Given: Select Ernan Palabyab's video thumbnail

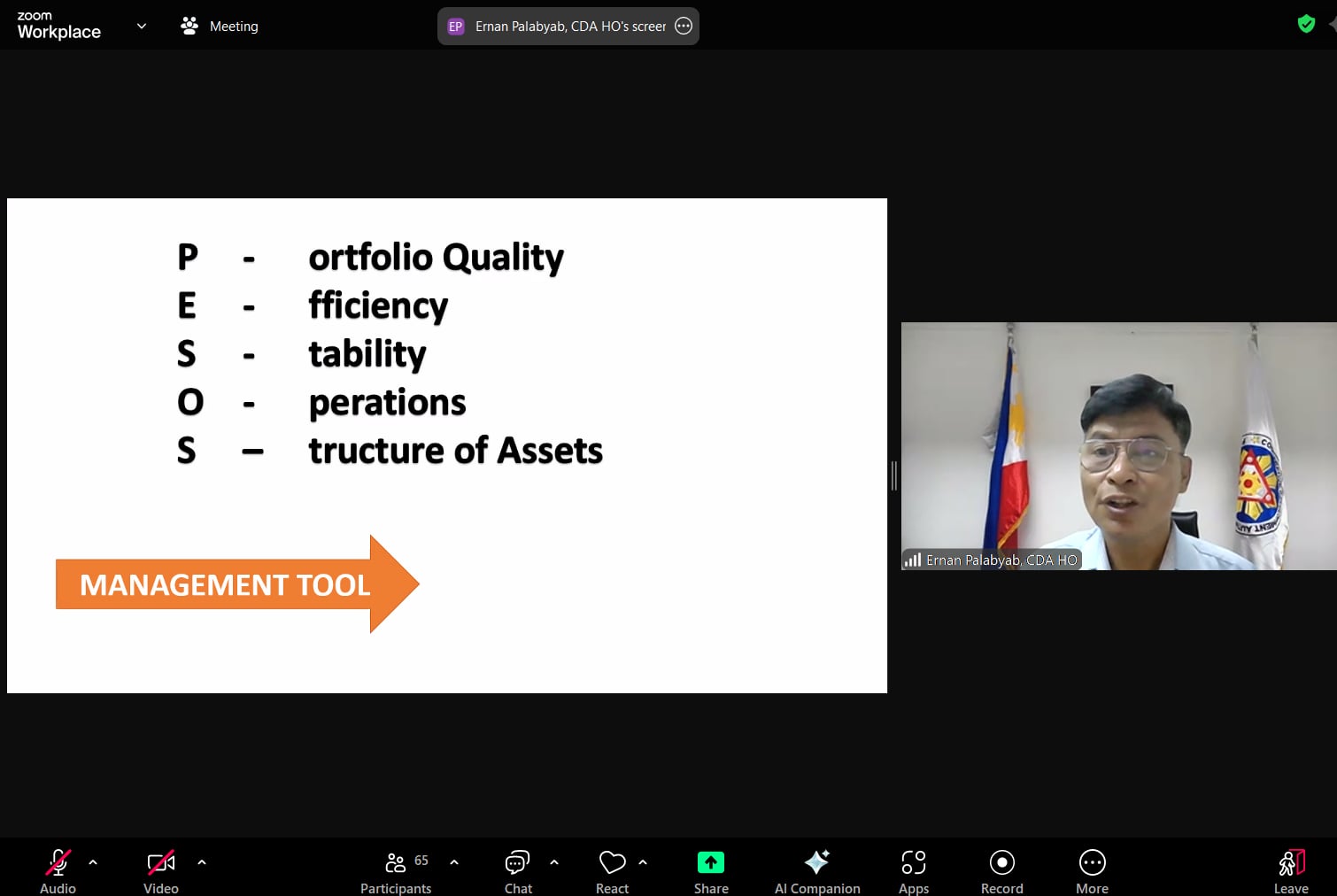Looking at the screenshot, I should point(1119,446).
